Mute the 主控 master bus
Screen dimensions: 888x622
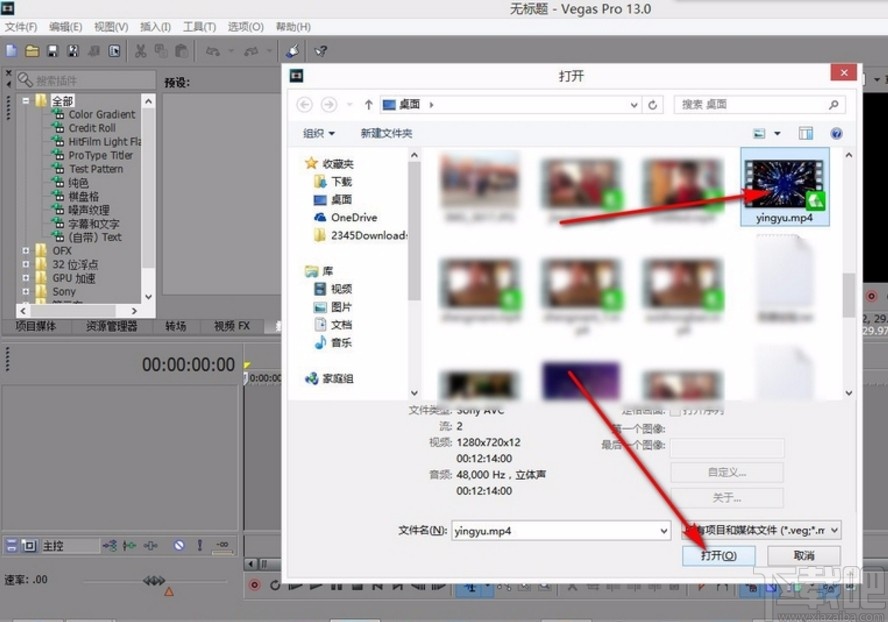tap(179, 546)
